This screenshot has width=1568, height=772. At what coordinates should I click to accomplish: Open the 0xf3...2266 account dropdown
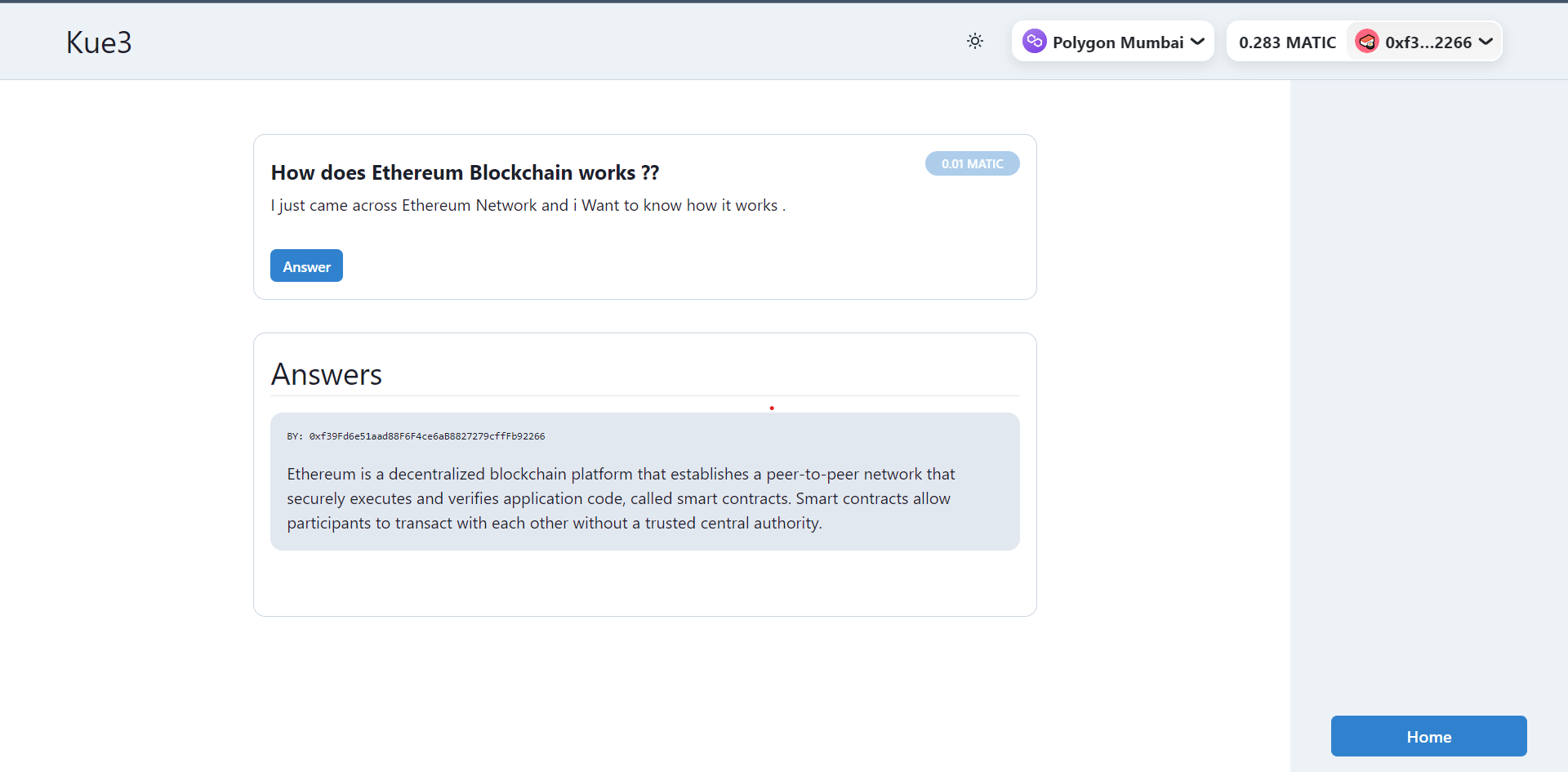click(1424, 42)
